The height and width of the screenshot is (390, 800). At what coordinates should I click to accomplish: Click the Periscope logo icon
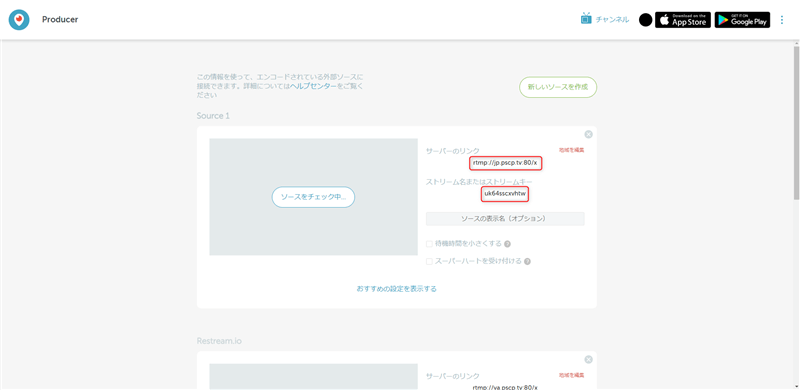tap(19, 20)
